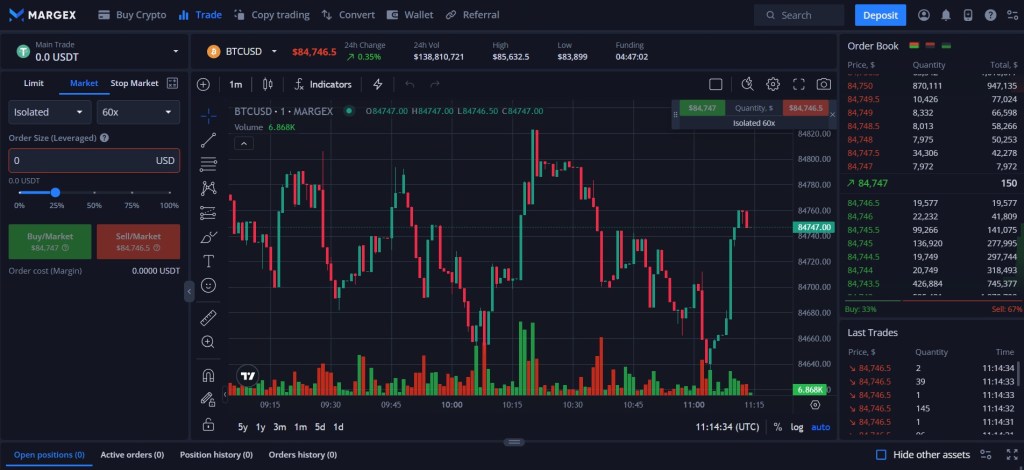Toggle the magnet mode icon
This screenshot has height=470, width=1024.
[x=208, y=375]
